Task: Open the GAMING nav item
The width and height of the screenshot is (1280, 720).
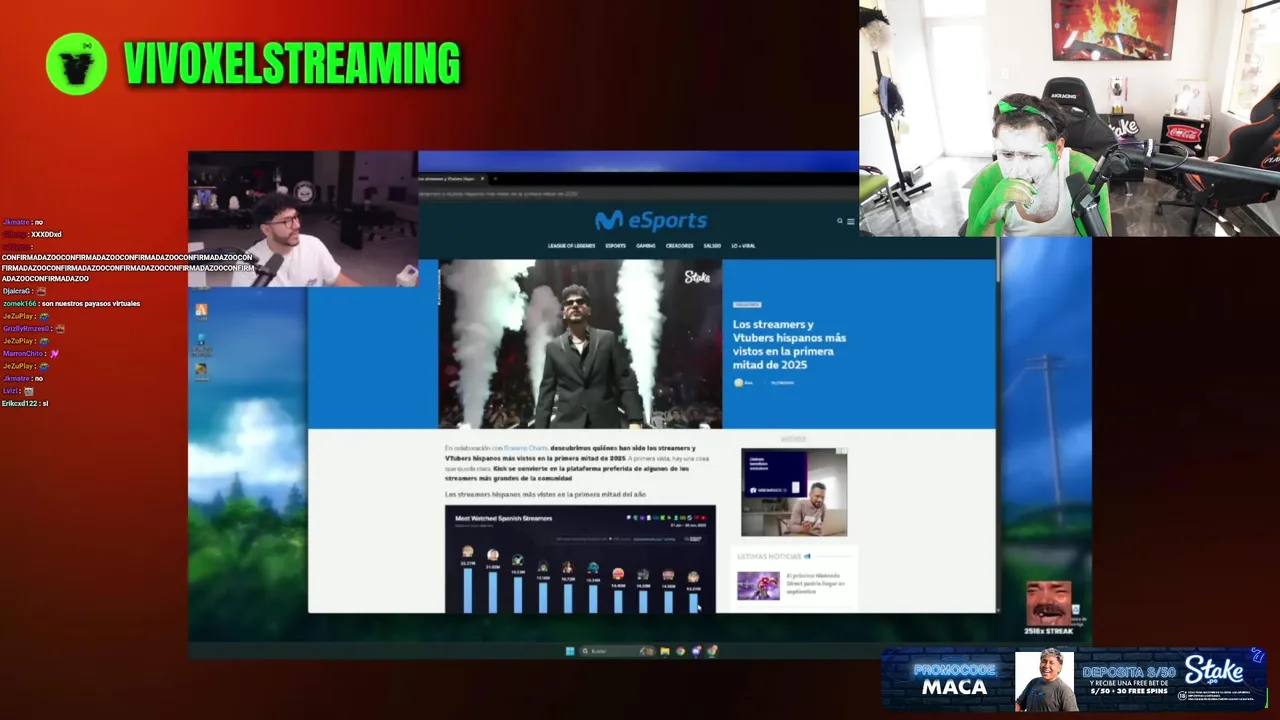Action: point(646,245)
